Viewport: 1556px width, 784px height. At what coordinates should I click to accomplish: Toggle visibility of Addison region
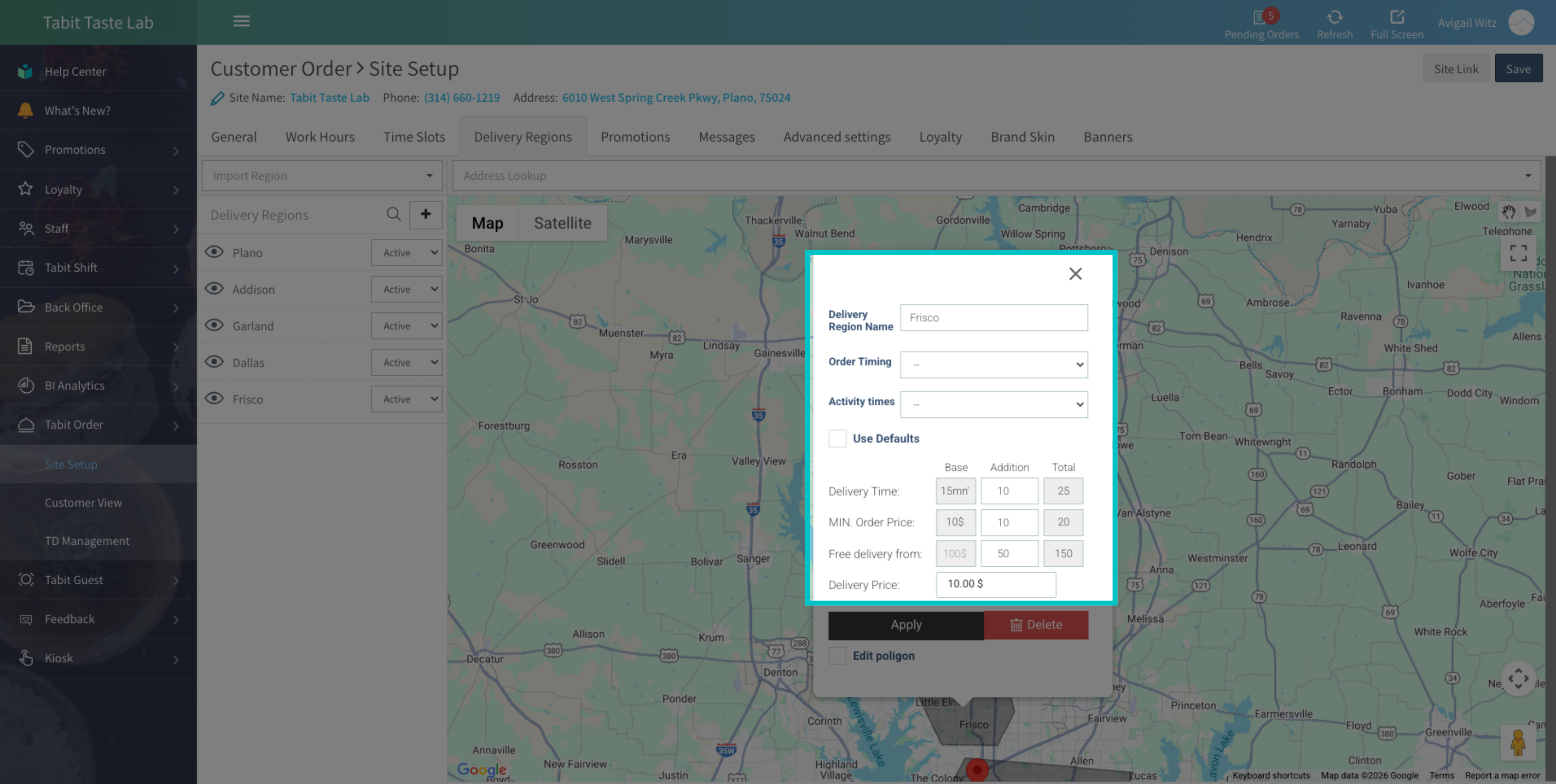coord(214,289)
